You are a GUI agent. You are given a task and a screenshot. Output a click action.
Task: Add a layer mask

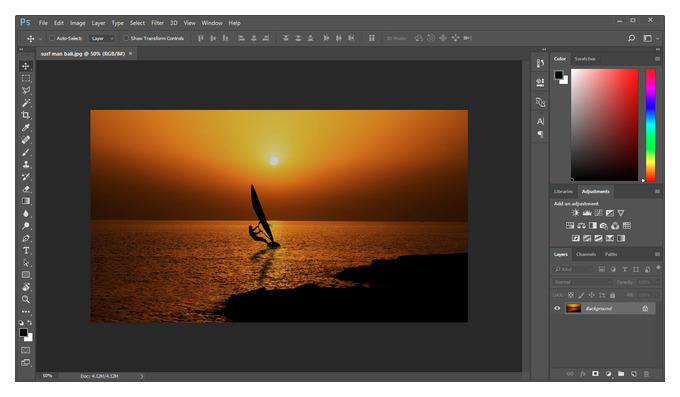(595, 374)
